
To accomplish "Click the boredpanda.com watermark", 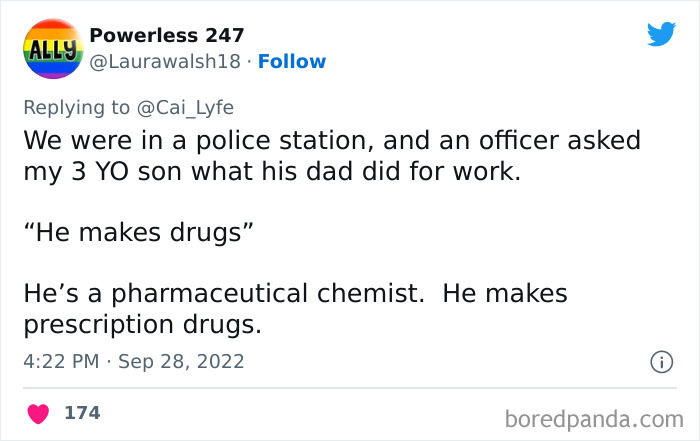I will (596, 416).
